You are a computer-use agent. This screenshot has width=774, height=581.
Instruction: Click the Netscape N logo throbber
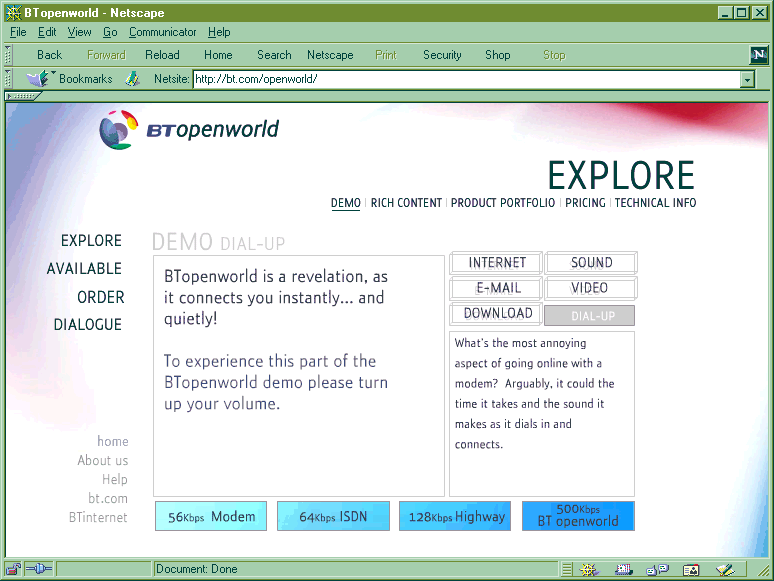coord(758,54)
